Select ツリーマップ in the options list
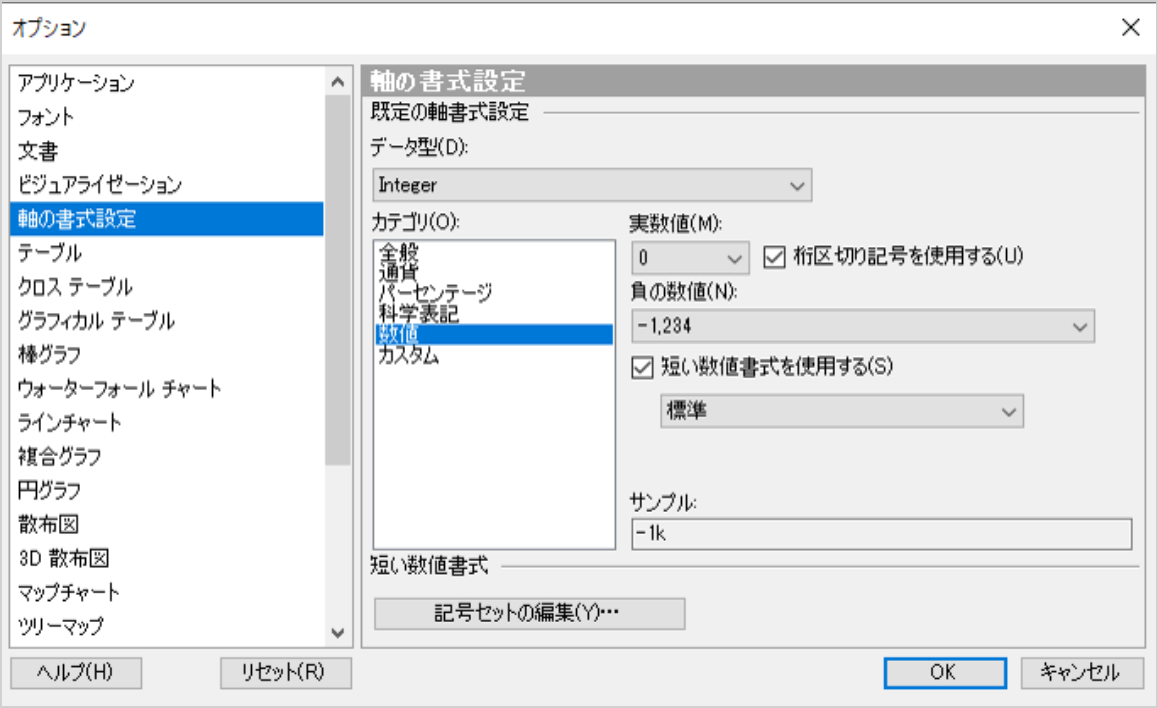1158x708 pixels. pos(167,626)
